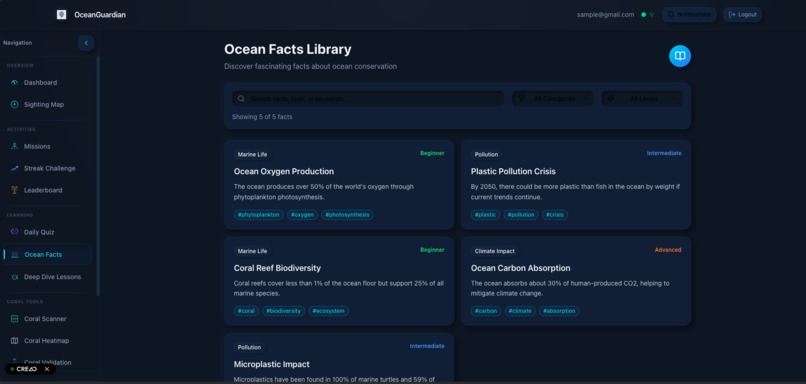Click the #crisis tag
The width and height of the screenshot is (806, 384).
pos(555,215)
